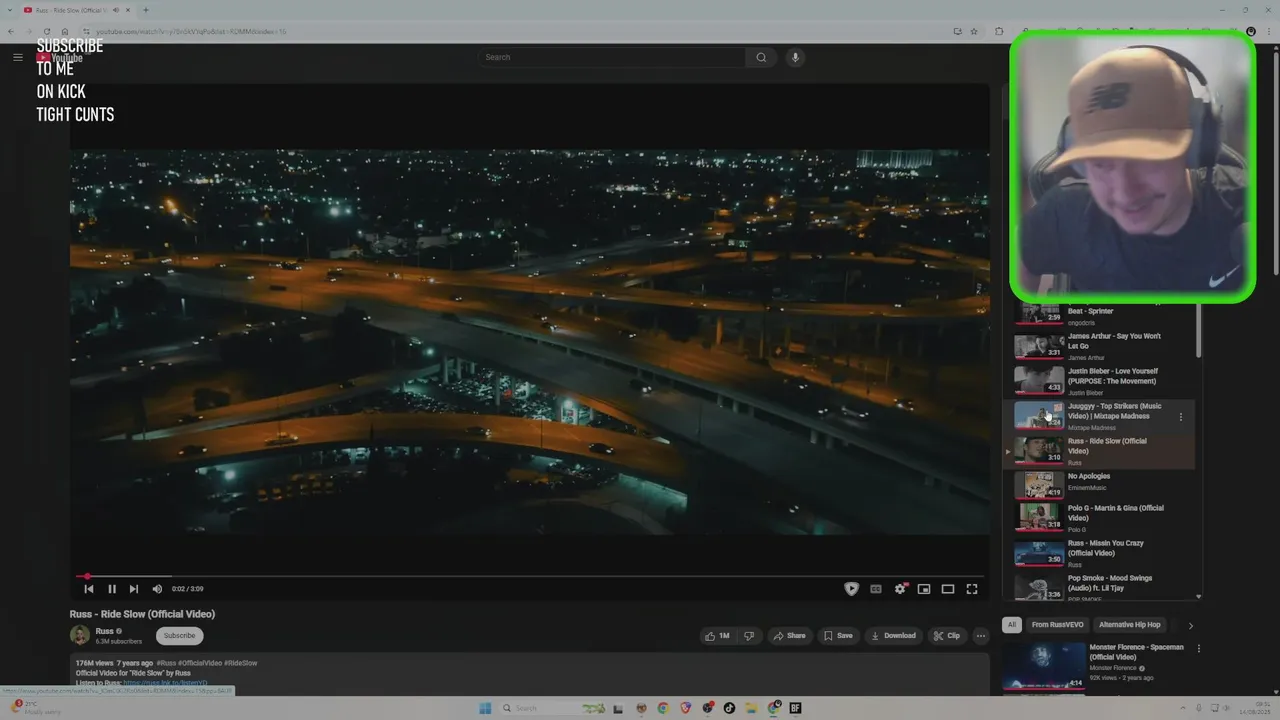Subscribe to the Russ channel

tap(180, 635)
